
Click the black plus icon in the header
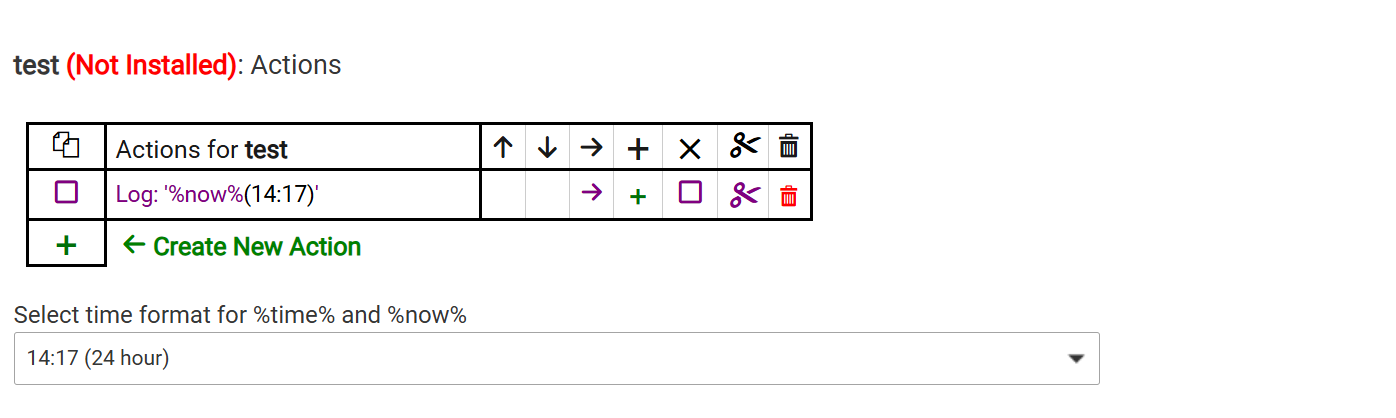coord(638,149)
